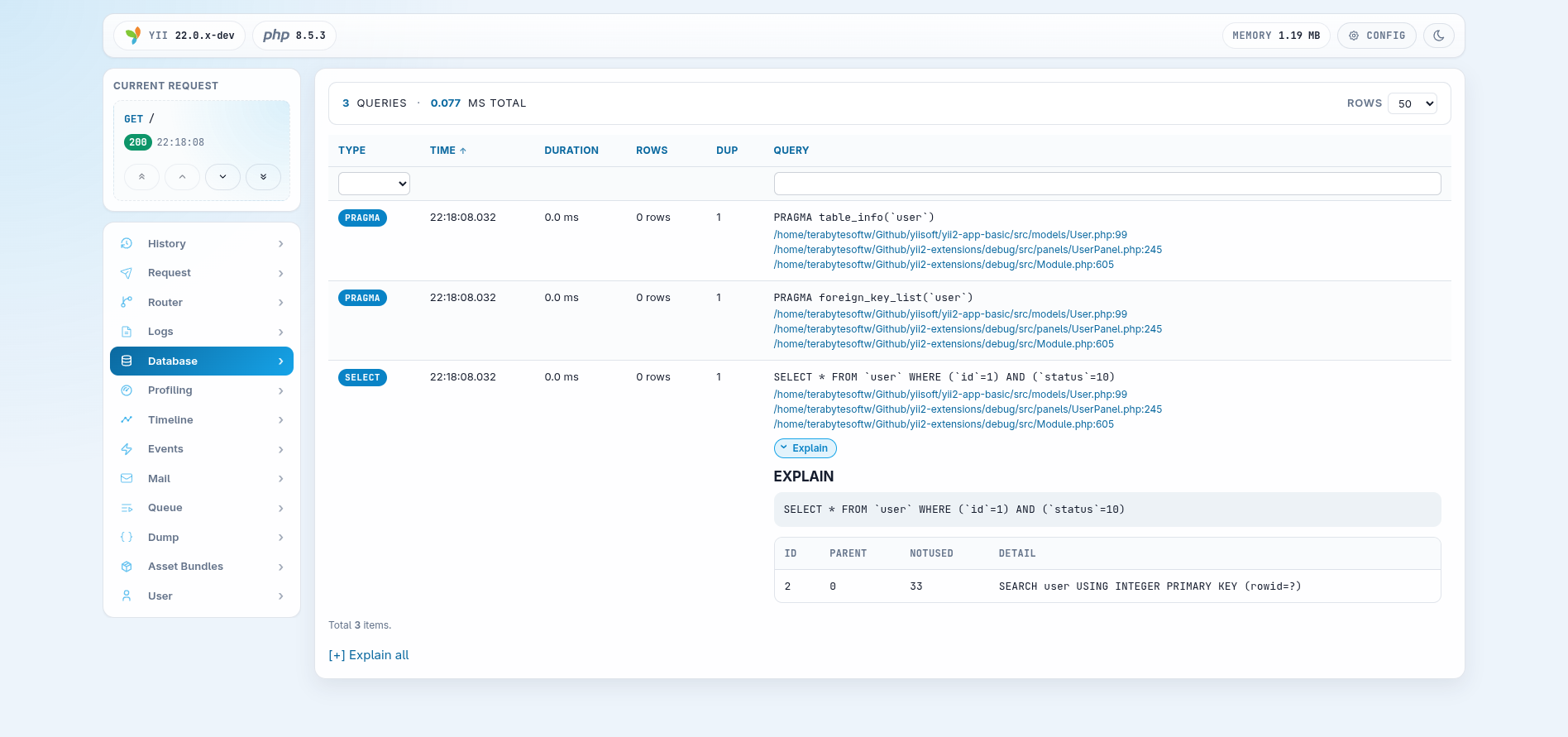Open the Rows per page dropdown

pyautogui.click(x=1413, y=103)
